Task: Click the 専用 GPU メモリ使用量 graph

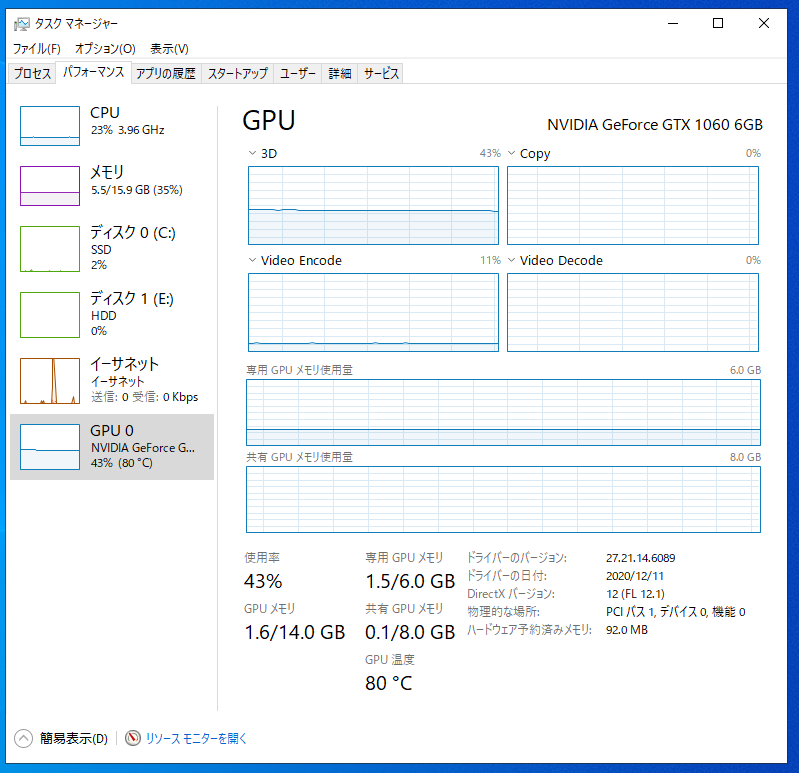Action: tap(503, 413)
